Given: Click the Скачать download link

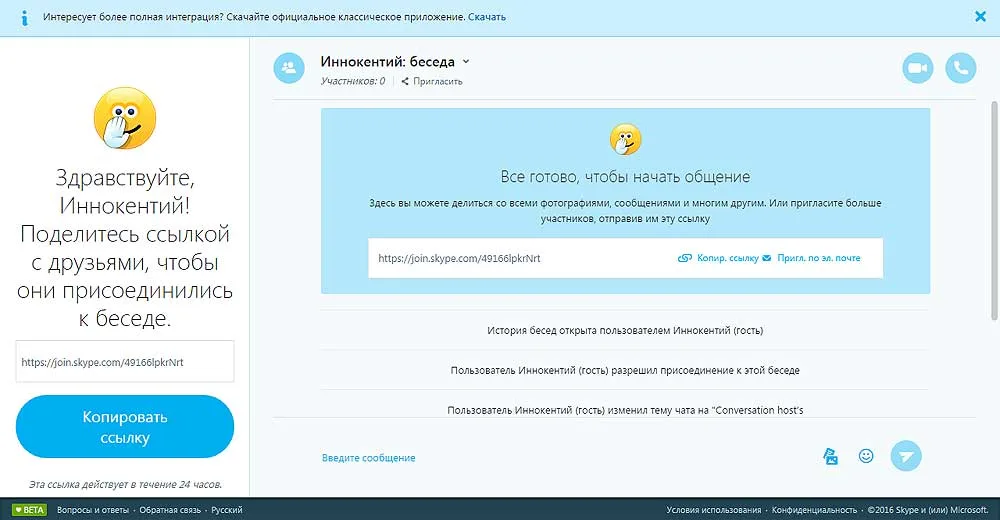Looking at the screenshot, I should (487, 17).
